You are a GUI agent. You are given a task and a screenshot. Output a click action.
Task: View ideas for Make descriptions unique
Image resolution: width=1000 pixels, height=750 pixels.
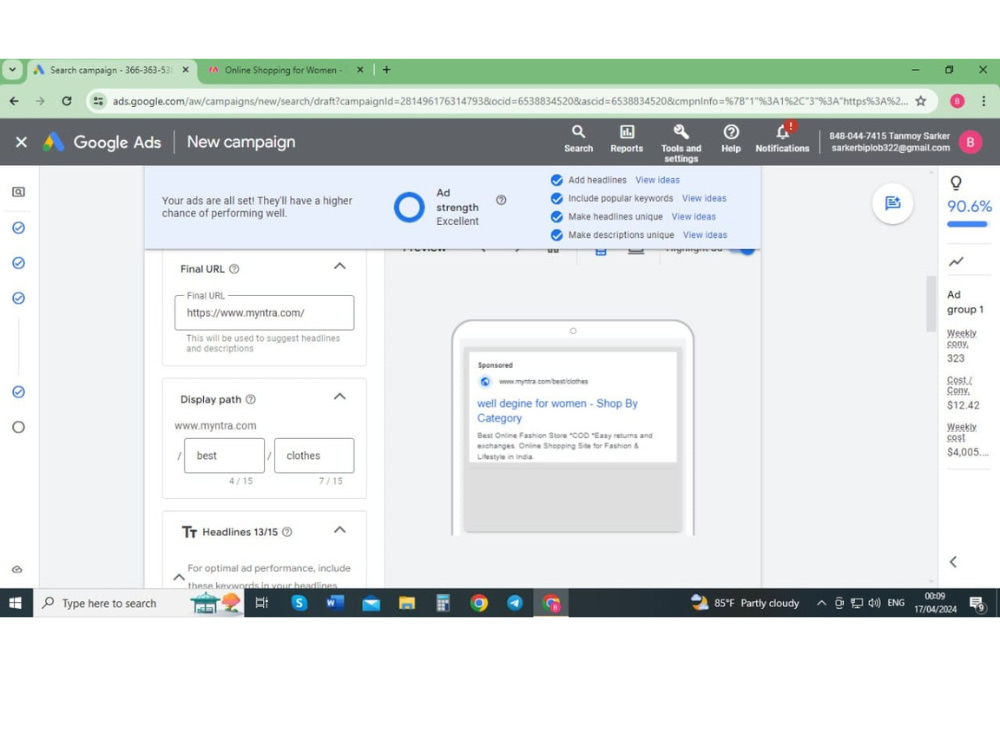[705, 235]
